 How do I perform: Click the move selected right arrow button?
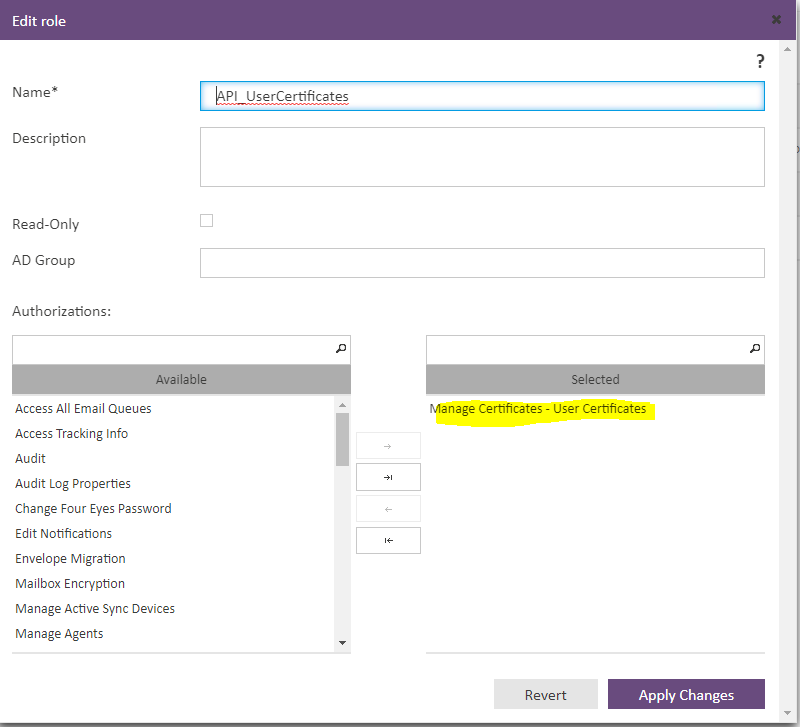388,446
